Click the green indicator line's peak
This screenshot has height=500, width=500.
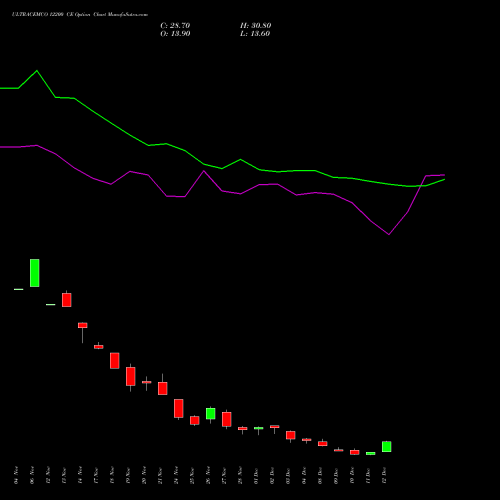[37, 71]
